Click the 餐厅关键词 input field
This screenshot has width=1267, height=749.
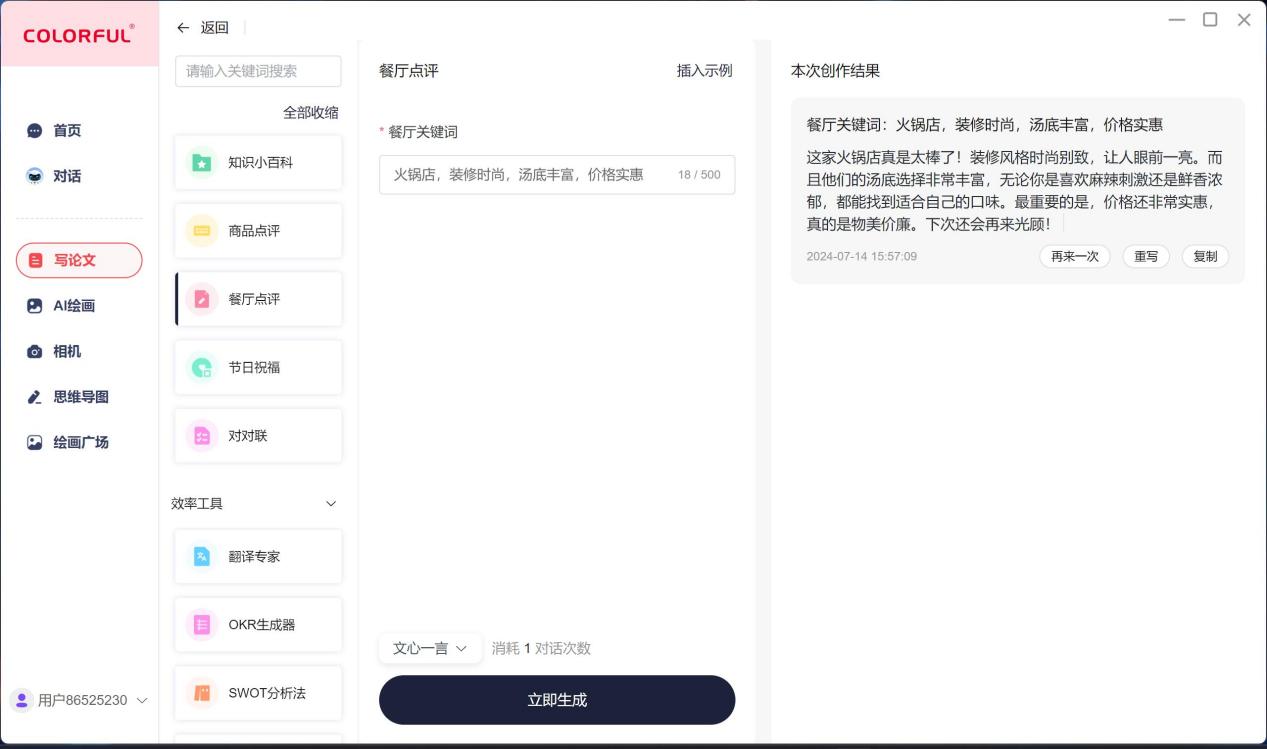[557, 175]
